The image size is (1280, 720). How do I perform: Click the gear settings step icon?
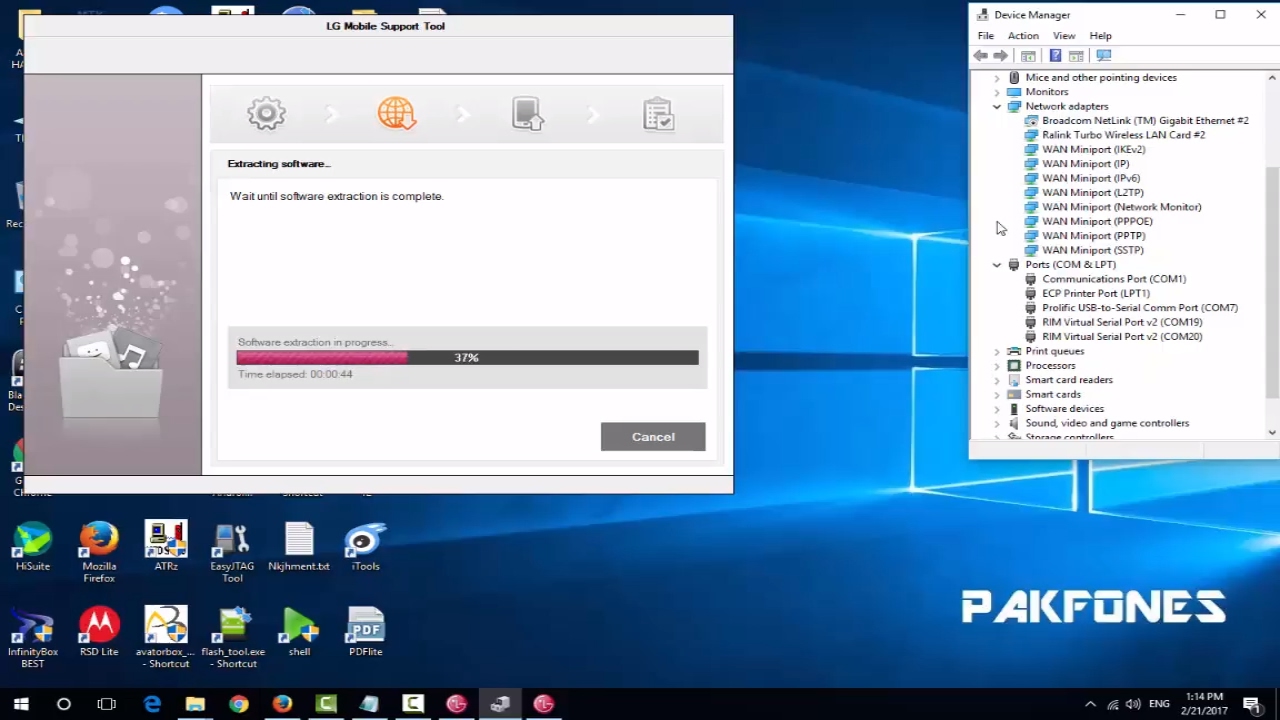click(267, 113)
